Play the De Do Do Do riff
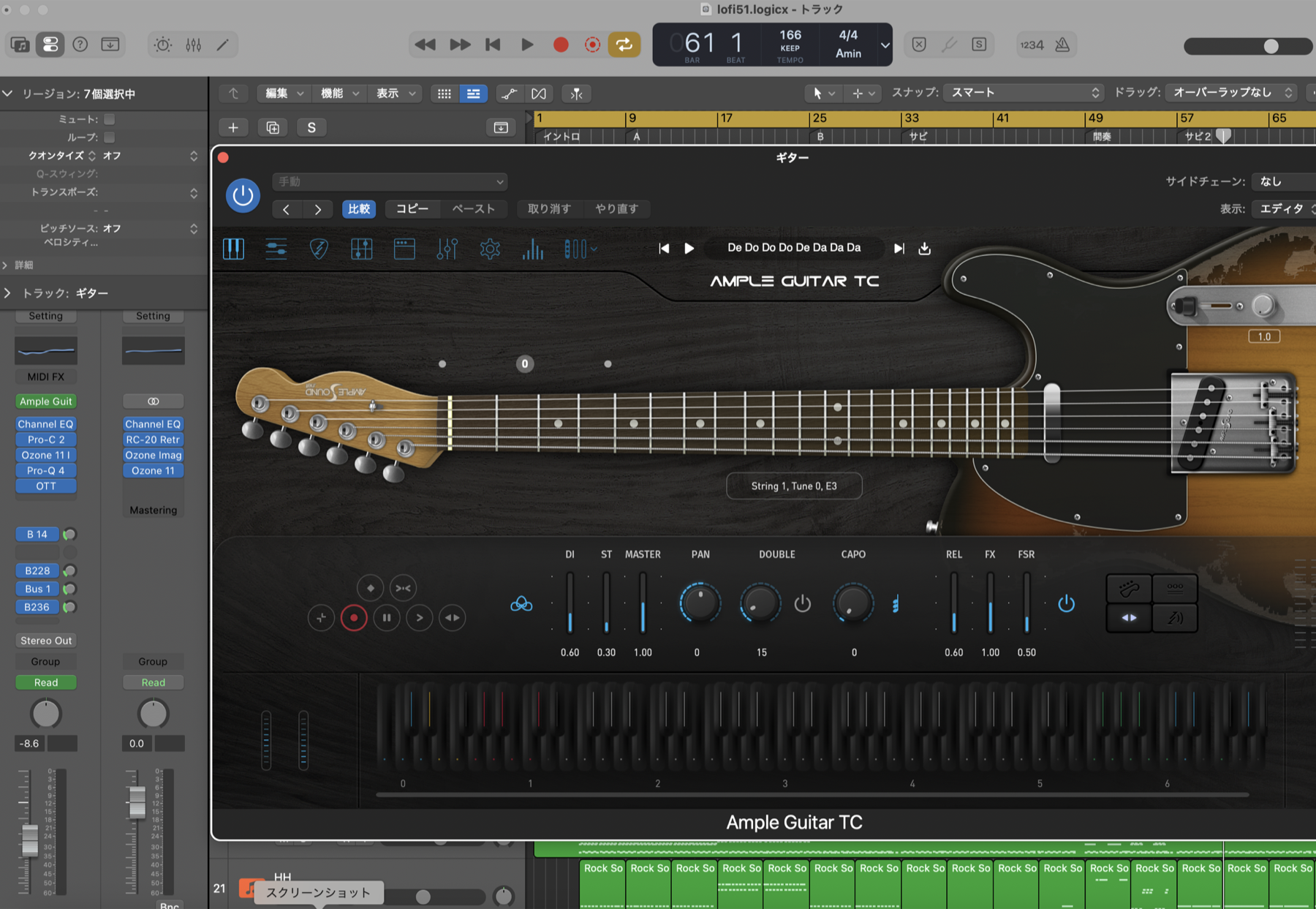This screenshot has height=909, width=1316. pyautogui.click(x=689, y=249)
